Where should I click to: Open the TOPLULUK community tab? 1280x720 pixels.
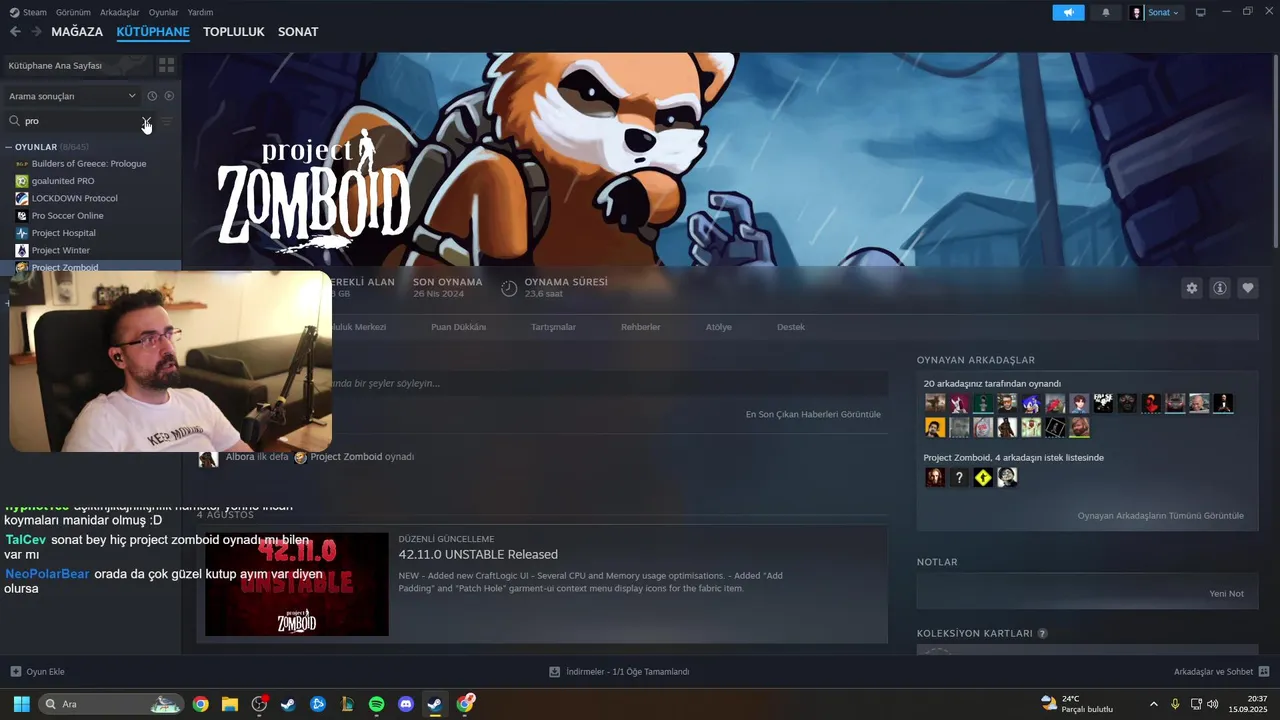pos(233,32)
